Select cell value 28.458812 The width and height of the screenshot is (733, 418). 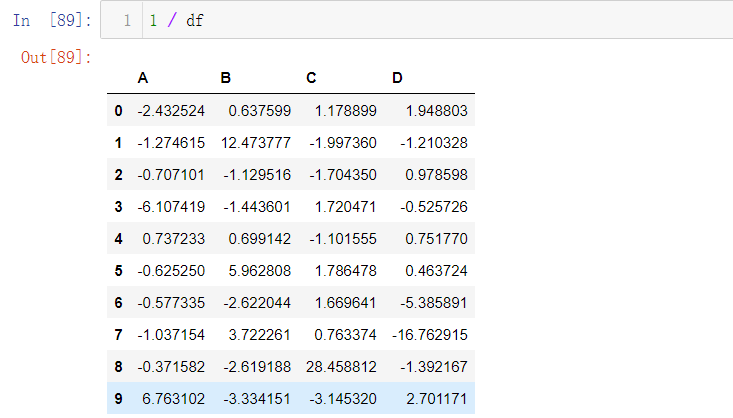point(341,367)
